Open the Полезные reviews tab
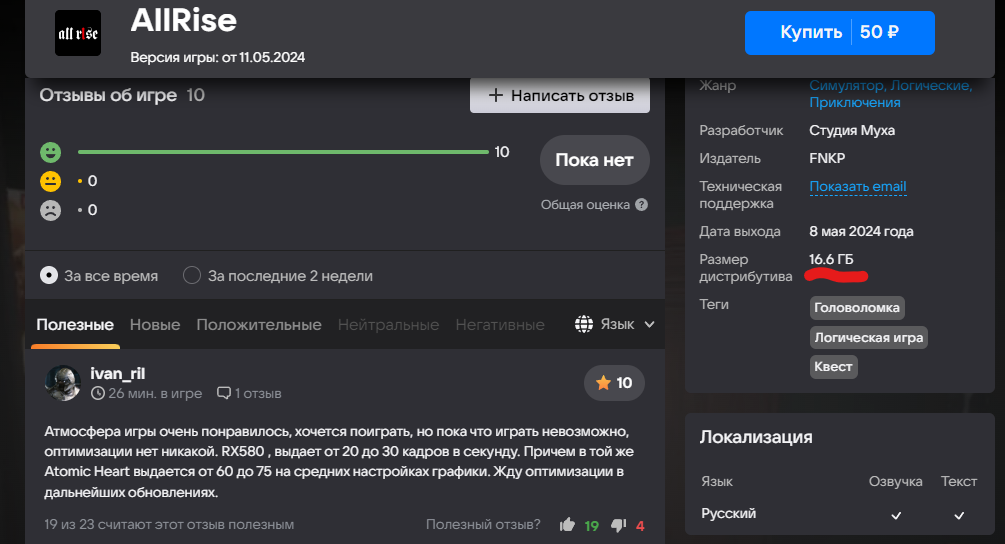Viewport: 1005px width, 544px height. pos(75,325)
